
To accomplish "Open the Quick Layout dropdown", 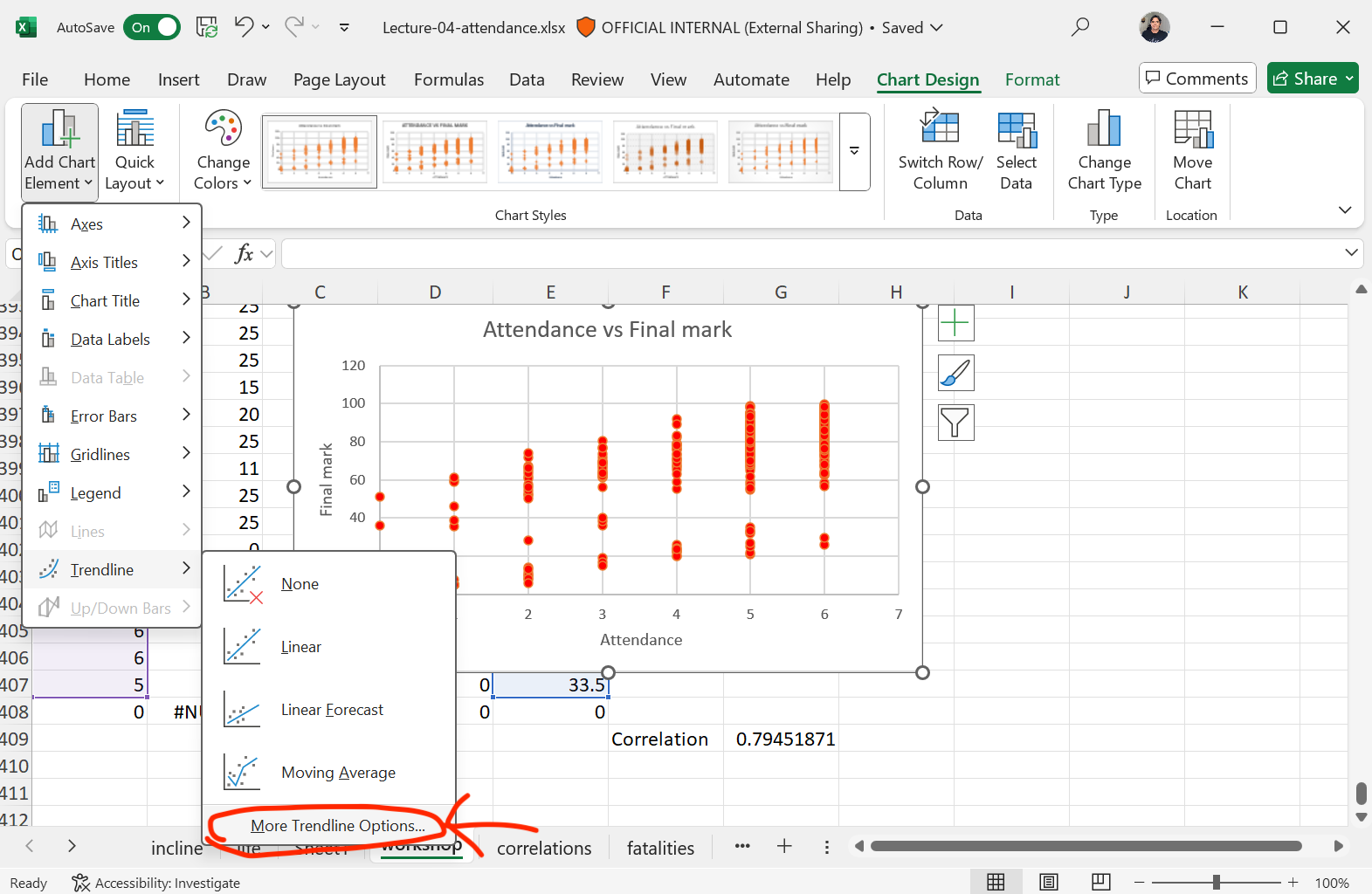I will coord(134,150).
